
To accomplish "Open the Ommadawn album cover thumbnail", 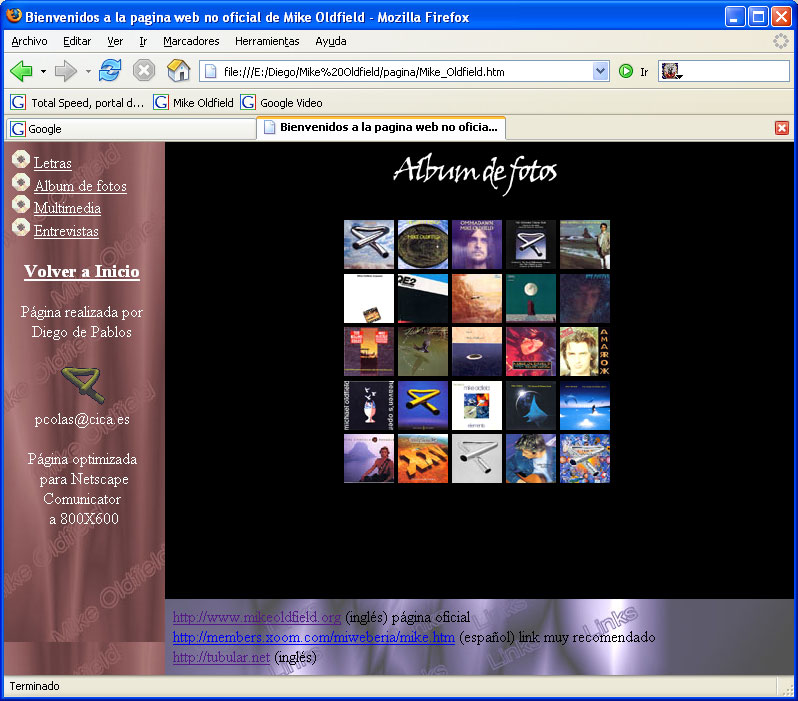I will 477,244.
